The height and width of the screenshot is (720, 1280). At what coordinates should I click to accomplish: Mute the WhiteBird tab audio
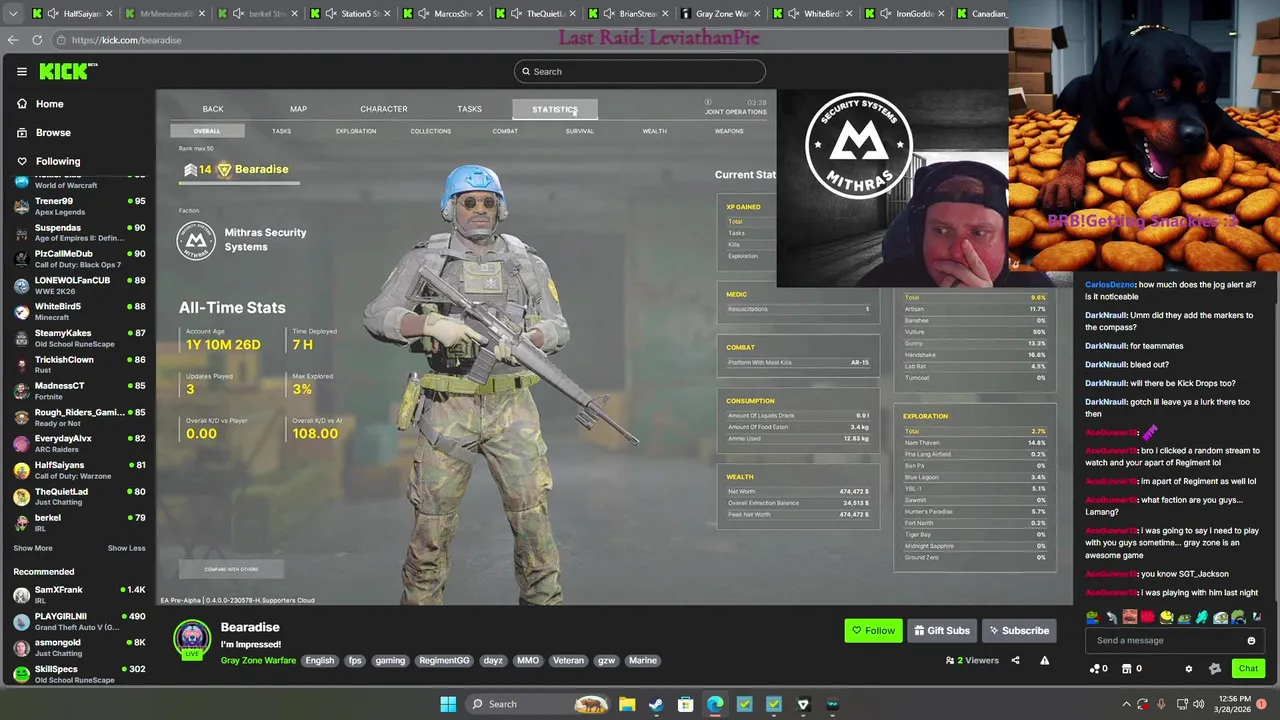click(794, 14)
